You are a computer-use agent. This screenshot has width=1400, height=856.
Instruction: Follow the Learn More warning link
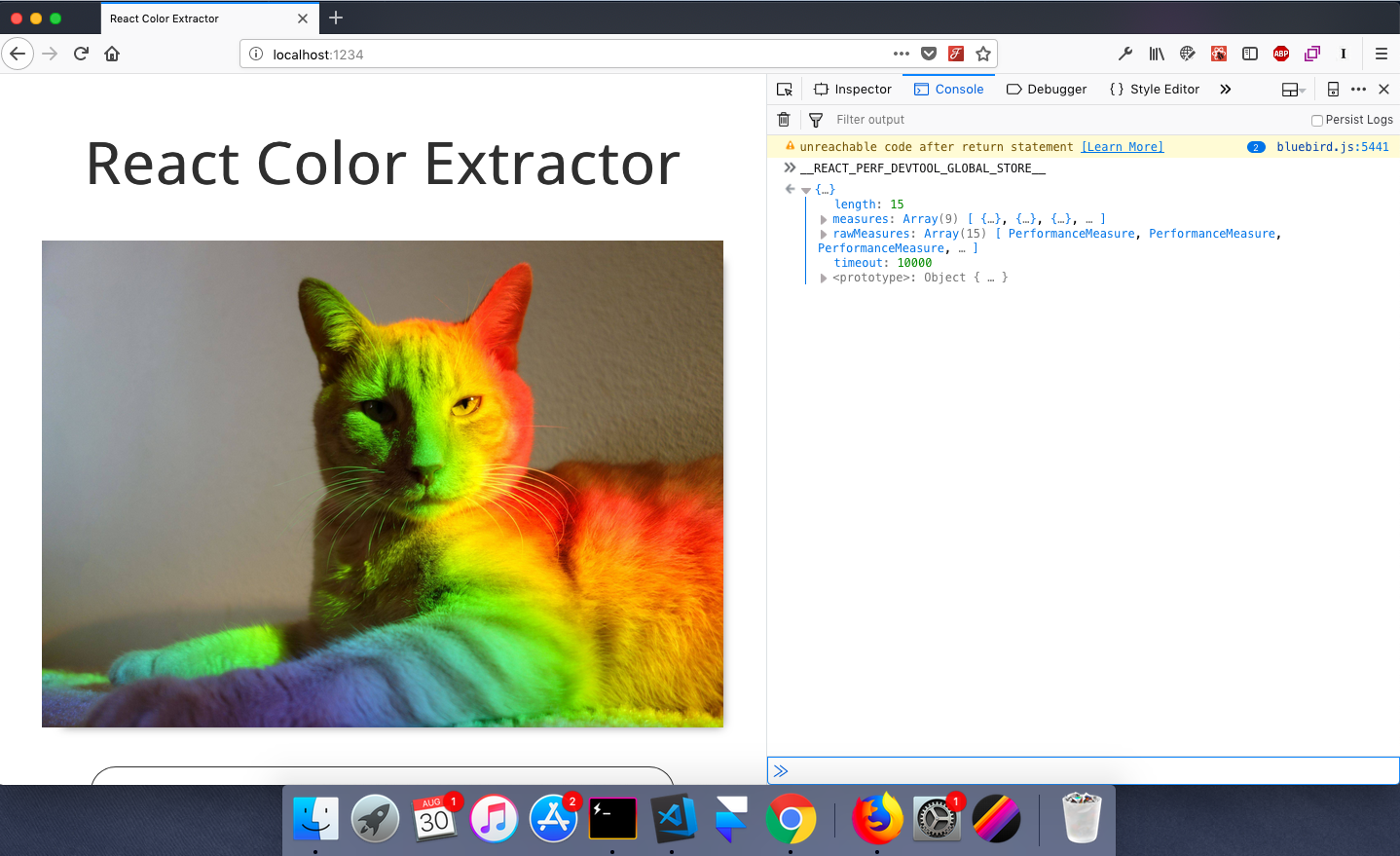pos(1122,146)
